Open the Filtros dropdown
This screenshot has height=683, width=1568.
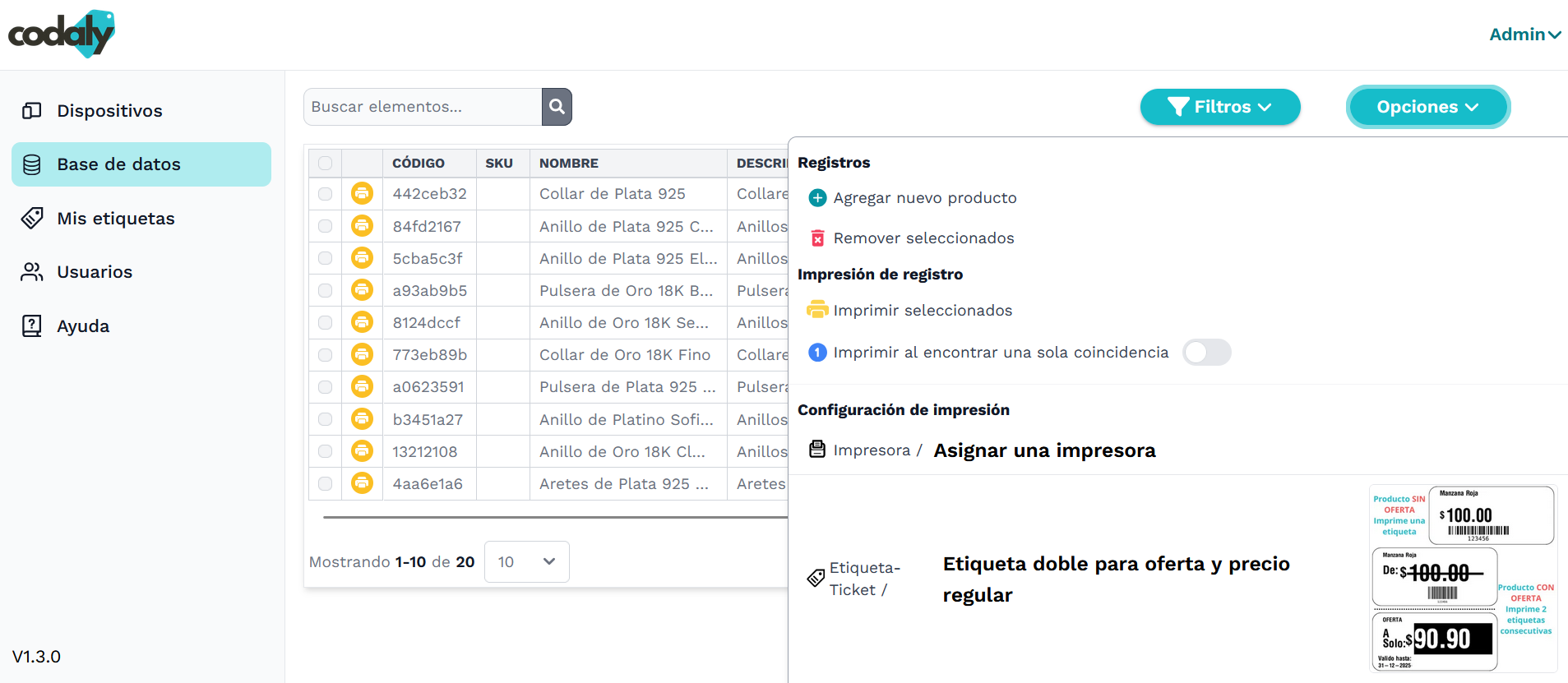tap(1219, 107)
